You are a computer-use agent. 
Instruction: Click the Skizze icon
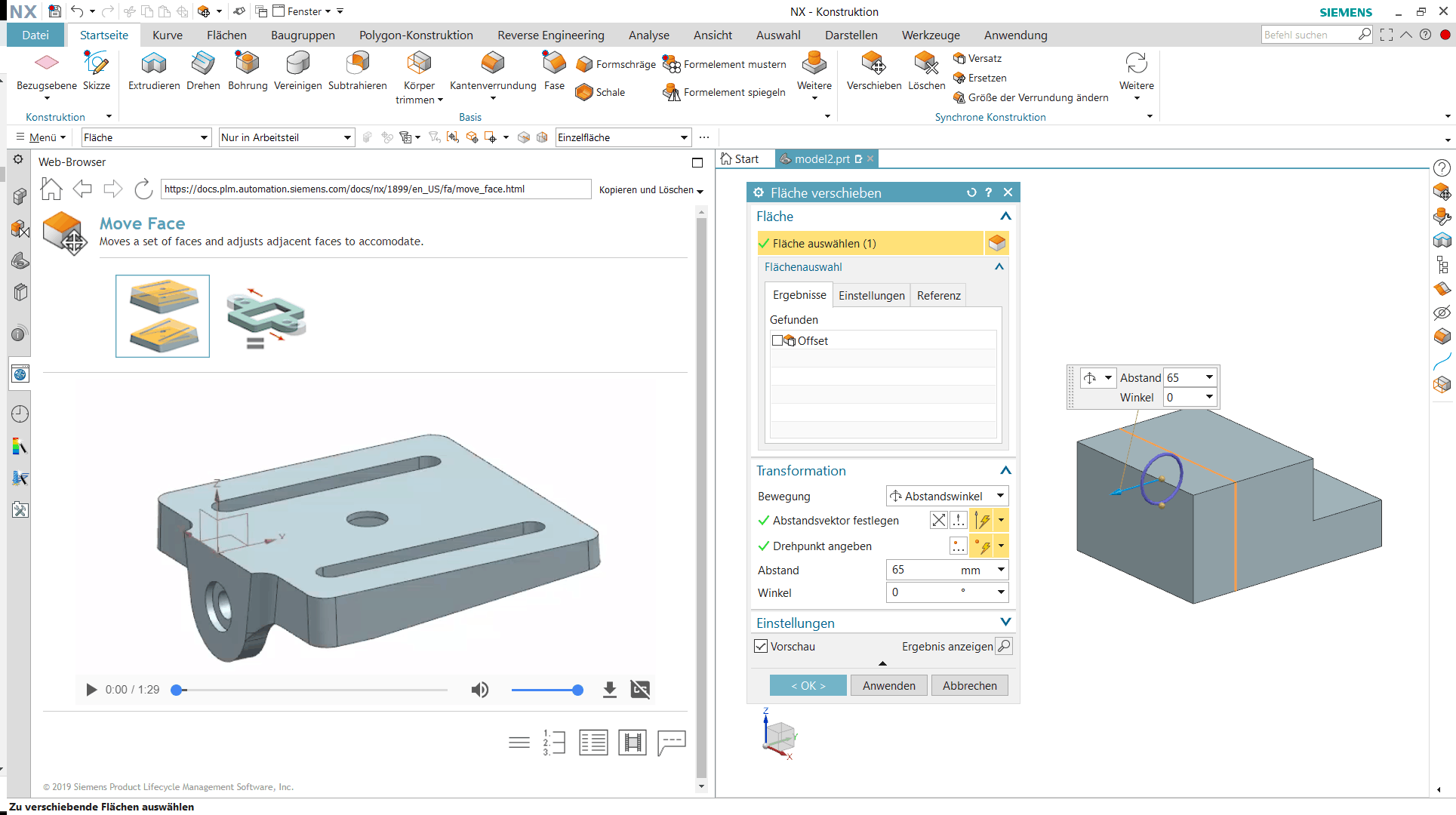[96, 63]
